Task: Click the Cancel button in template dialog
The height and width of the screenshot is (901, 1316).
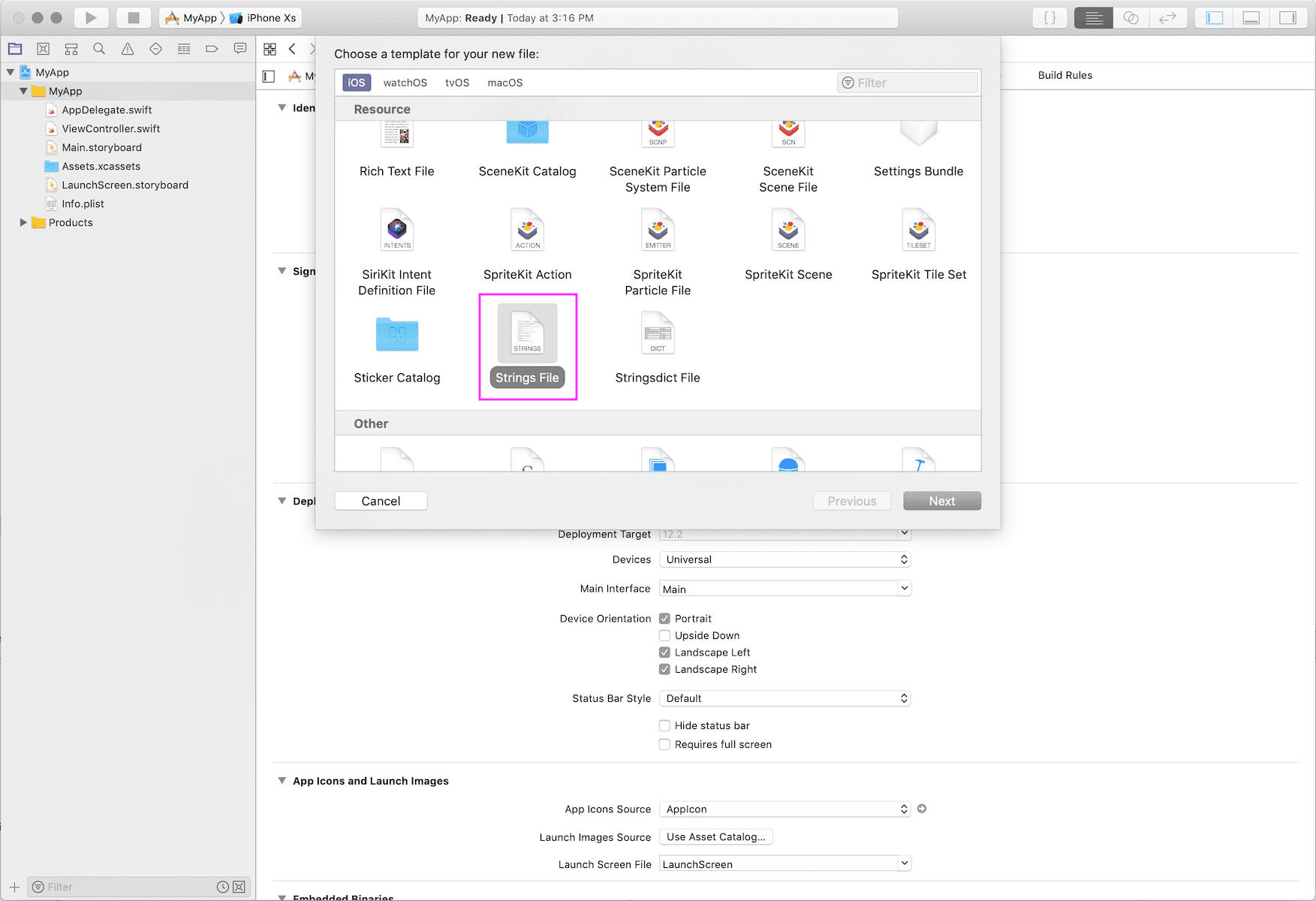Action: 381,501
